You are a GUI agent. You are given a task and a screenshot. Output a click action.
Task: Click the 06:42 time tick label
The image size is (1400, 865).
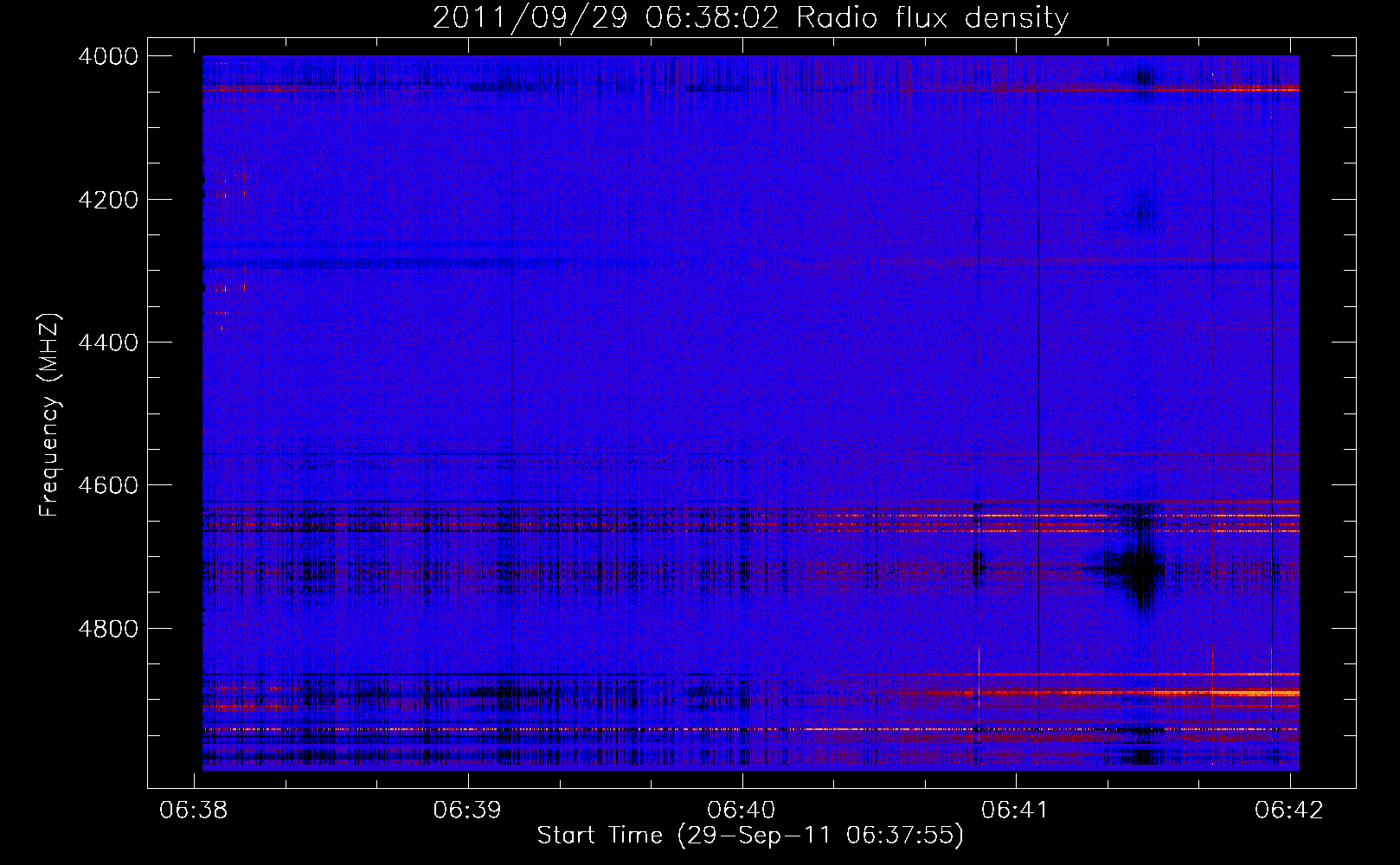point(1289,810)
